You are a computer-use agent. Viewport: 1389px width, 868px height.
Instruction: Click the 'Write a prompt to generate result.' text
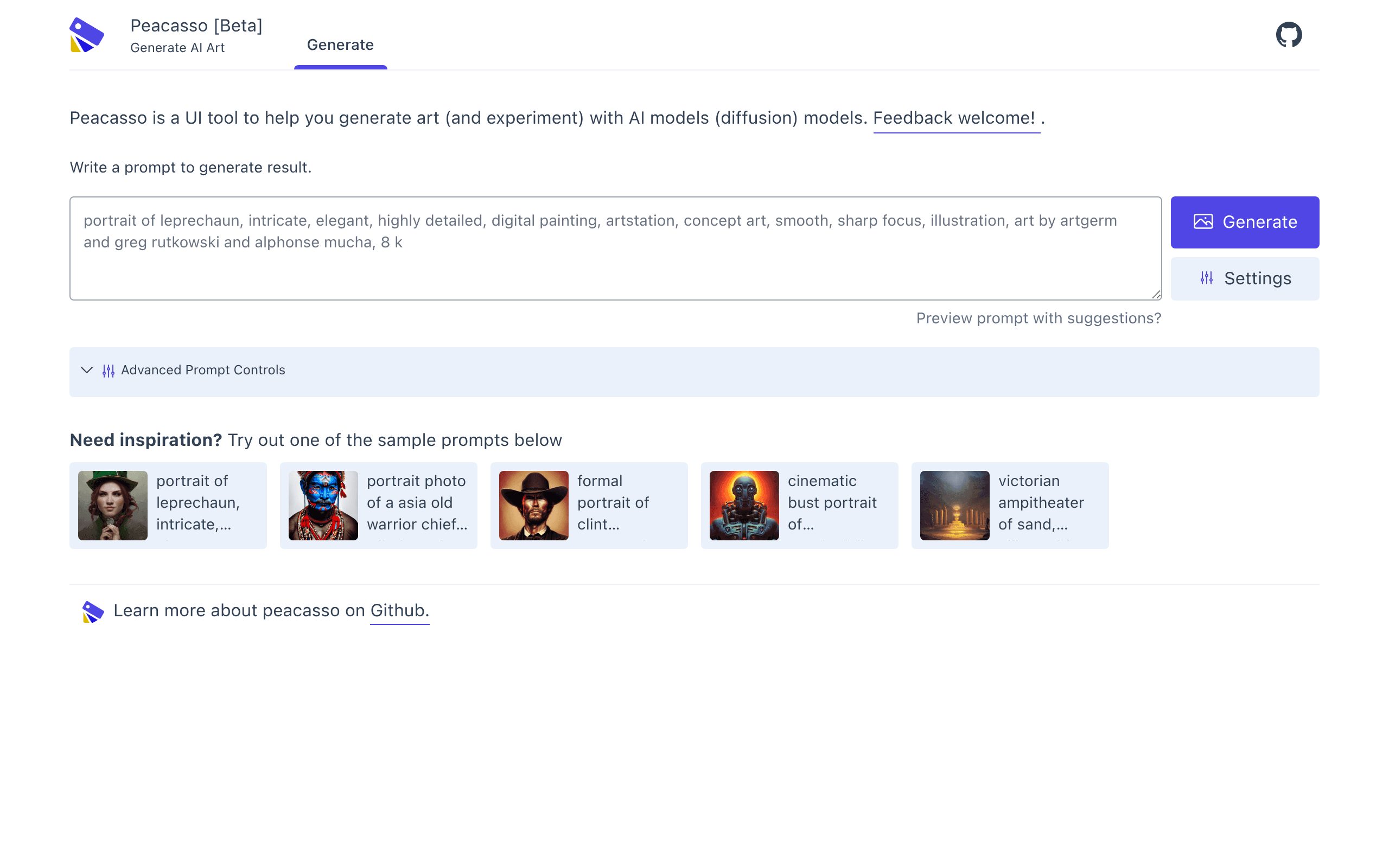pyautogui.click(x=190, y=168)
